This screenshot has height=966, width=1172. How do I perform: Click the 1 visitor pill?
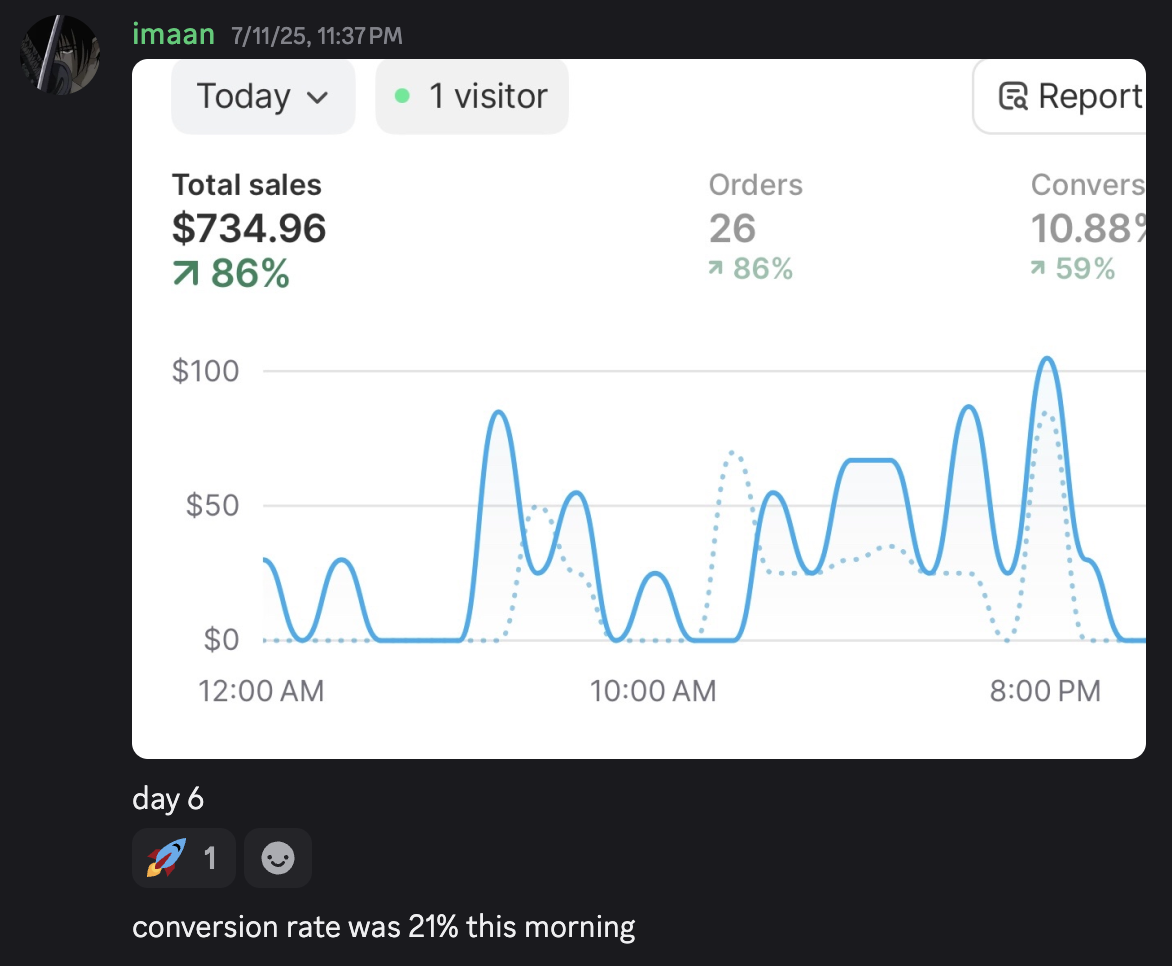pyautogui.click(x=471, y=96)
